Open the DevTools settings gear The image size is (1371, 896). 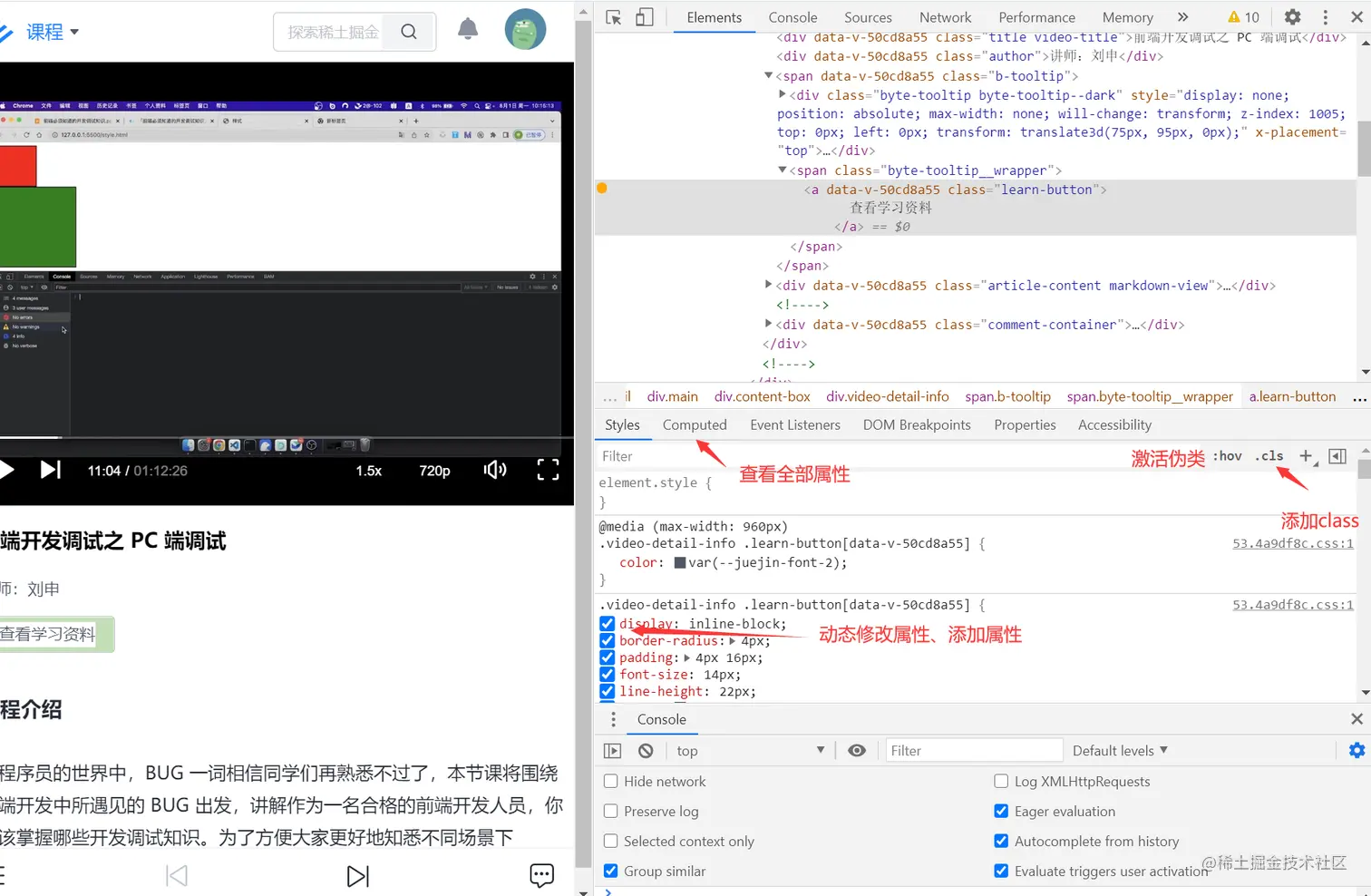[1293, 17]
